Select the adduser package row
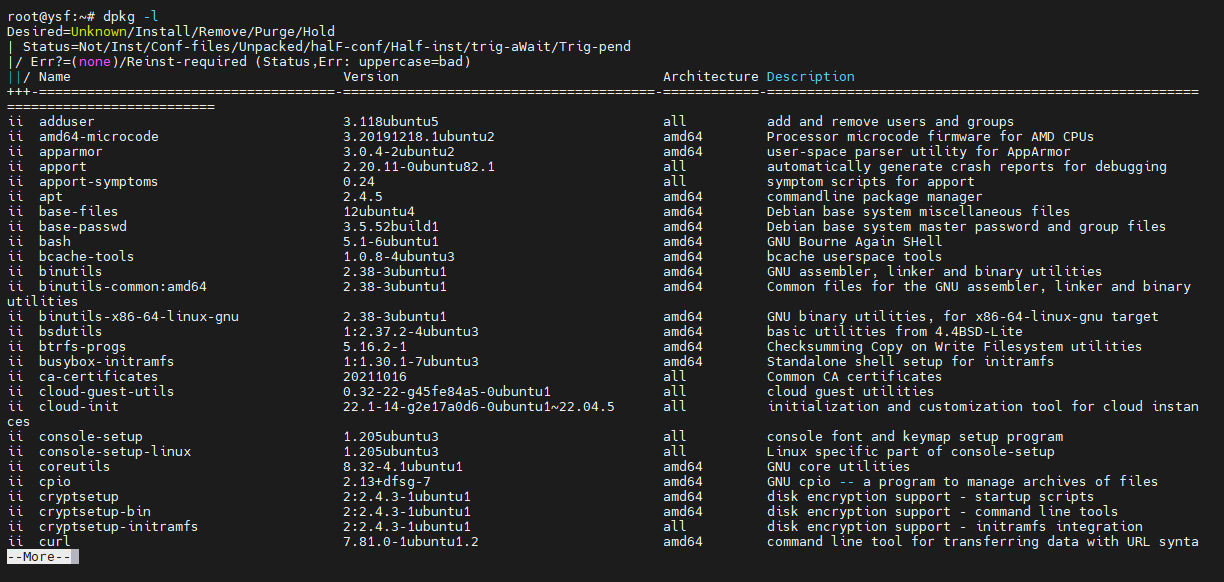 coord(64,121)
